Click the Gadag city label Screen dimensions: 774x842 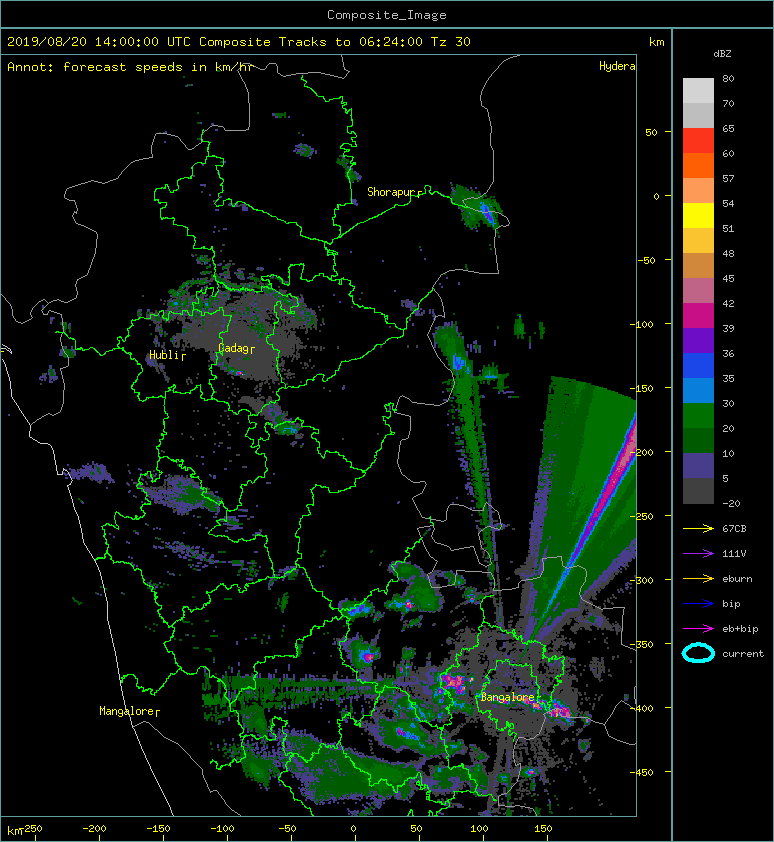point(236,349)
